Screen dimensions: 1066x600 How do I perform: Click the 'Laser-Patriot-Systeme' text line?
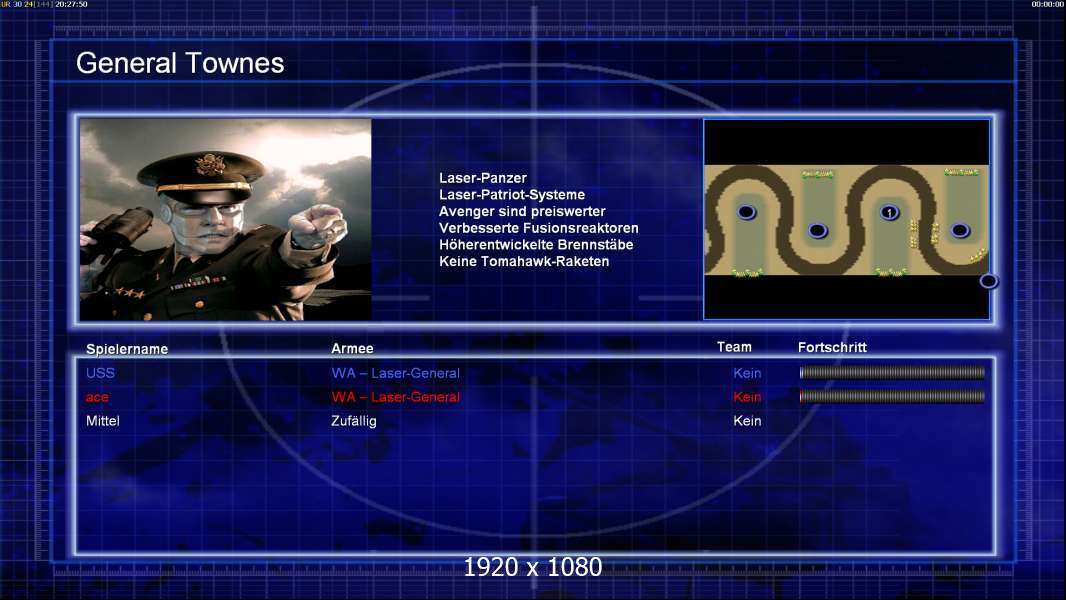tap(512, 195)
